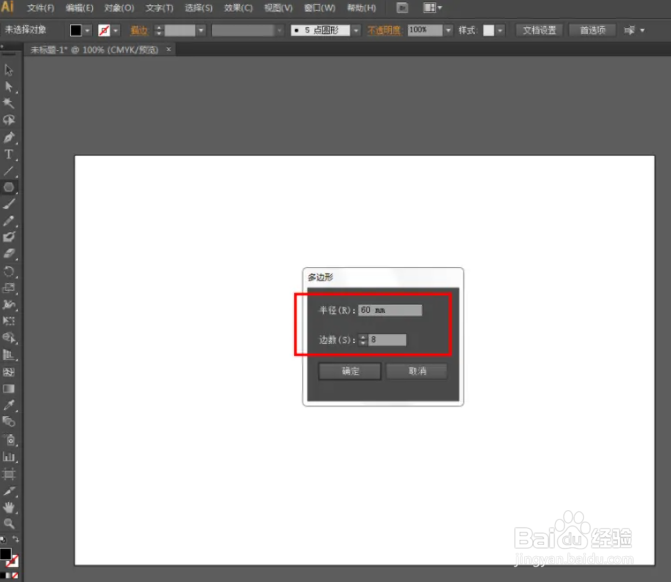Click the orange 描边 stroke link
671x582 pixels.
tap(139, 30)
